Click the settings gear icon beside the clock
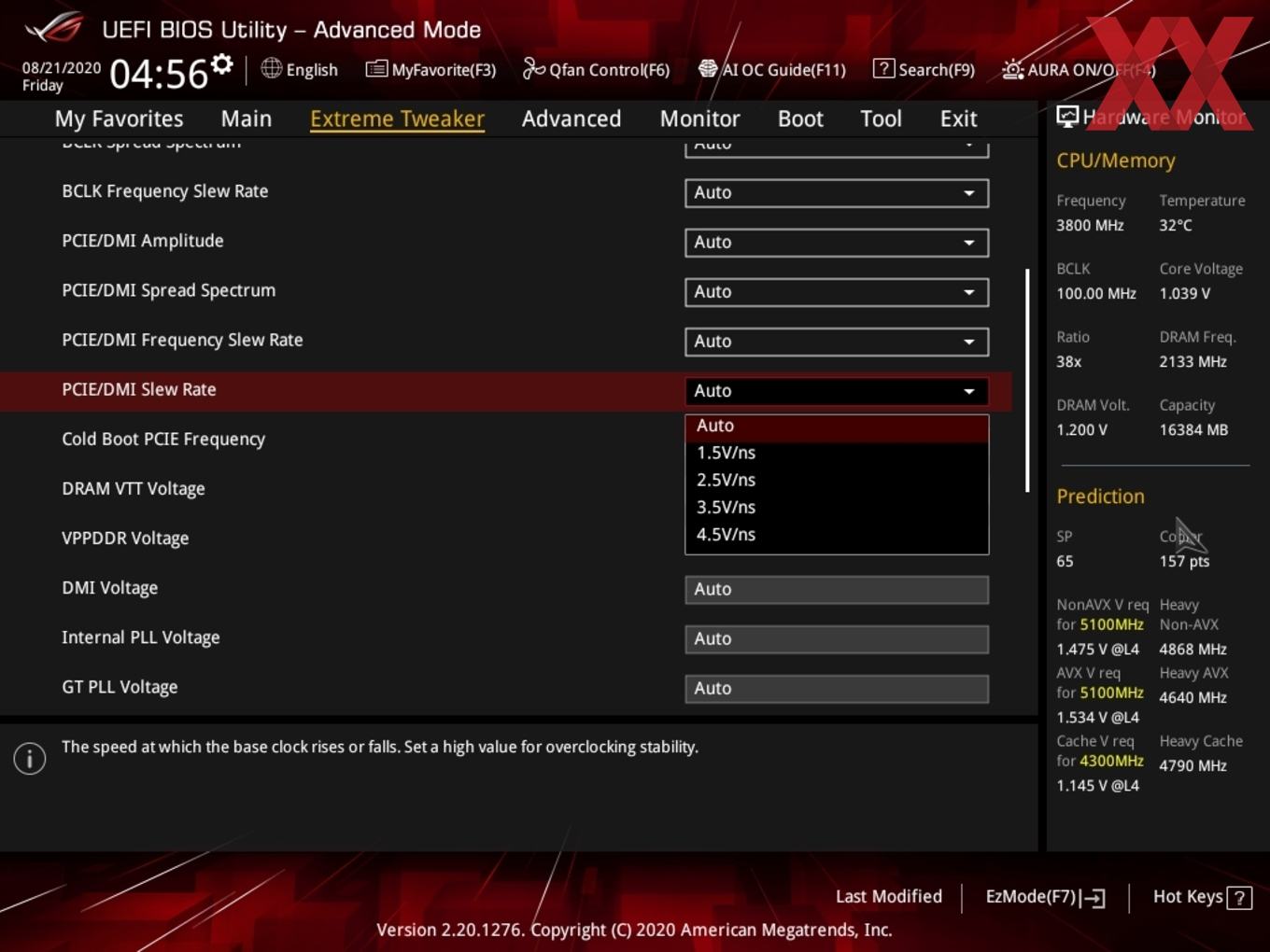1270x952 pixels. [221, 63]
